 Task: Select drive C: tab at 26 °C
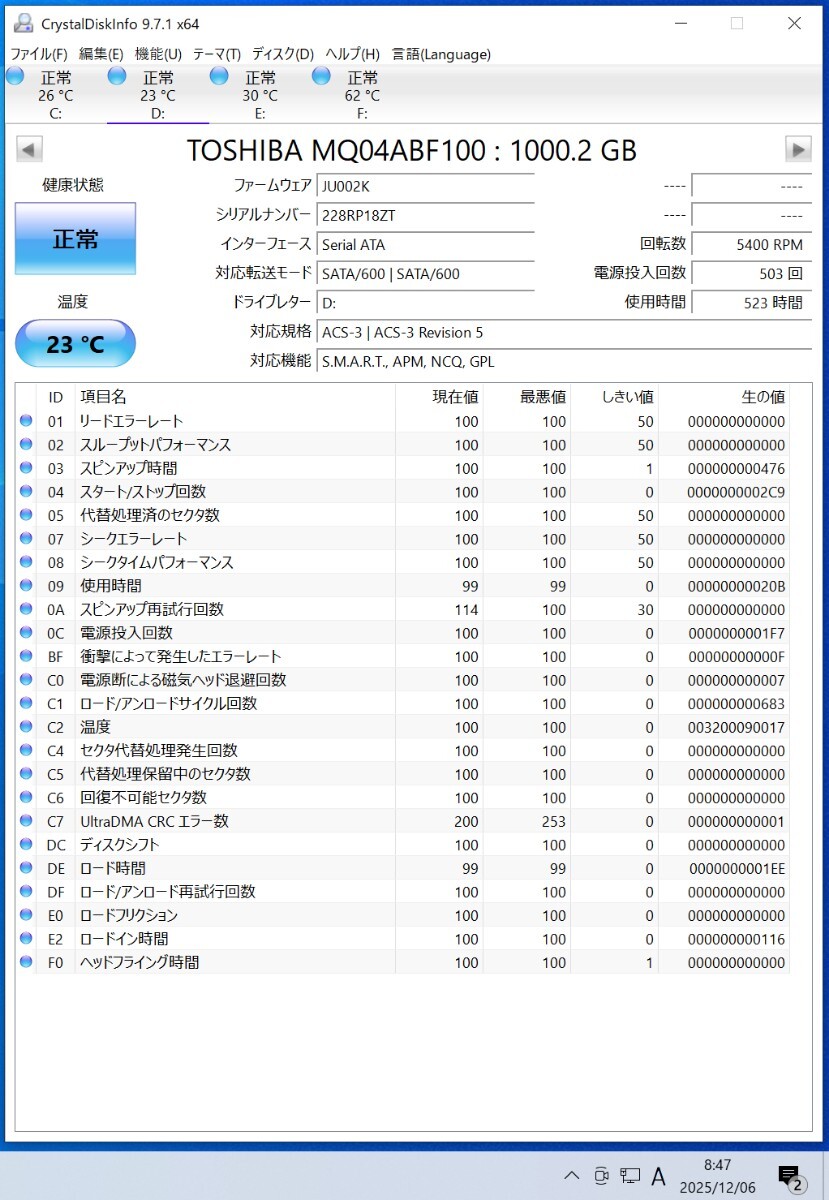pos(54,95)
